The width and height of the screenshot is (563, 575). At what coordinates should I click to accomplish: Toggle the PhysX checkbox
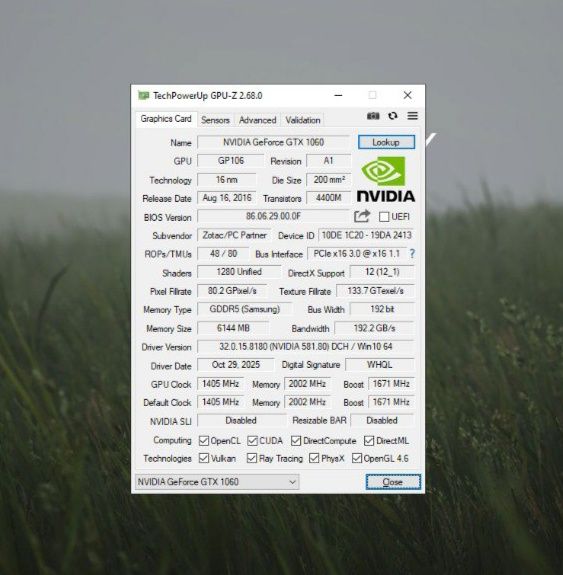[x=314, y=458]
